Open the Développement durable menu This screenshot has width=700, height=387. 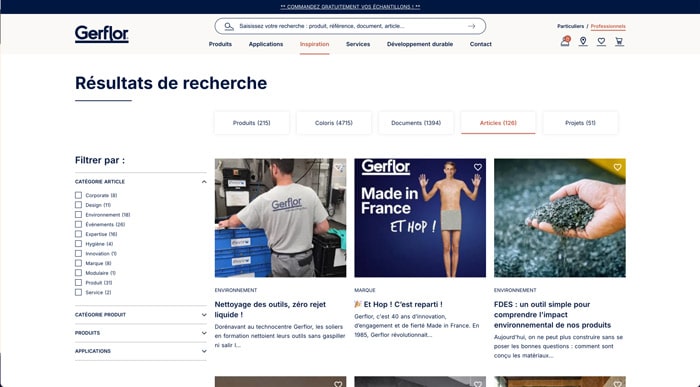click(x=420, y=44)
